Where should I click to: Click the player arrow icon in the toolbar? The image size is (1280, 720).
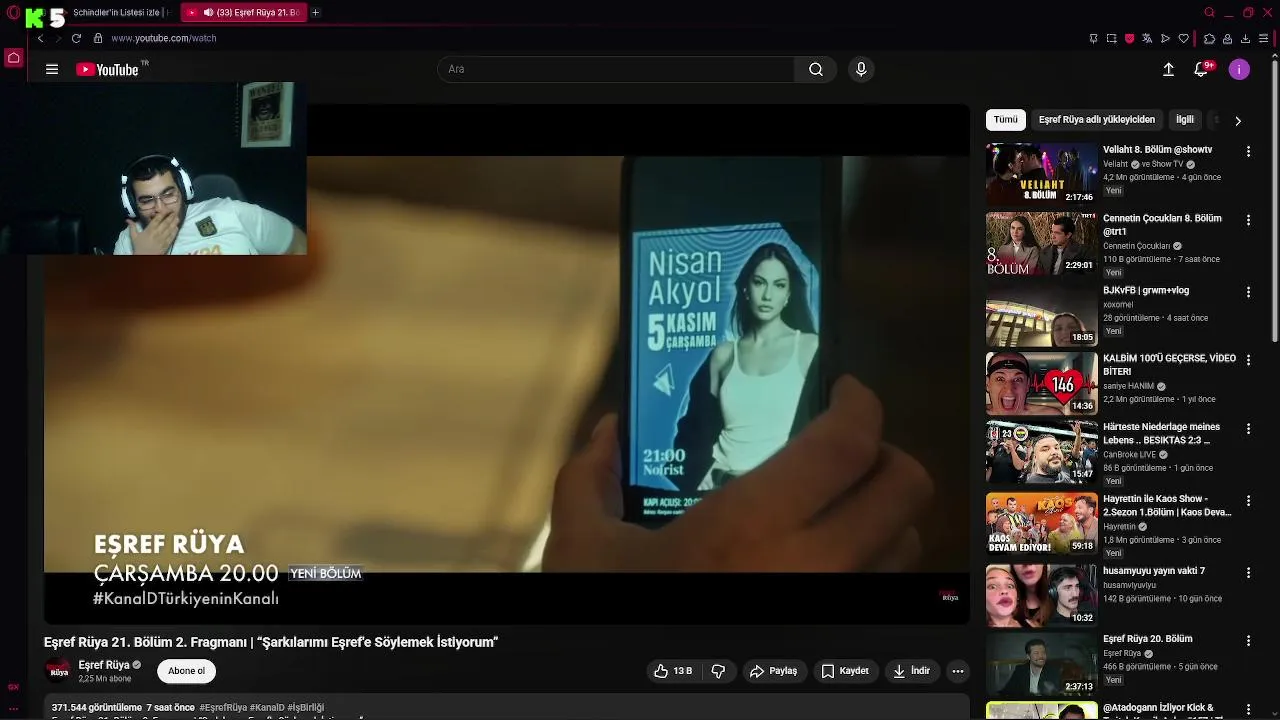click(1165, 38)
